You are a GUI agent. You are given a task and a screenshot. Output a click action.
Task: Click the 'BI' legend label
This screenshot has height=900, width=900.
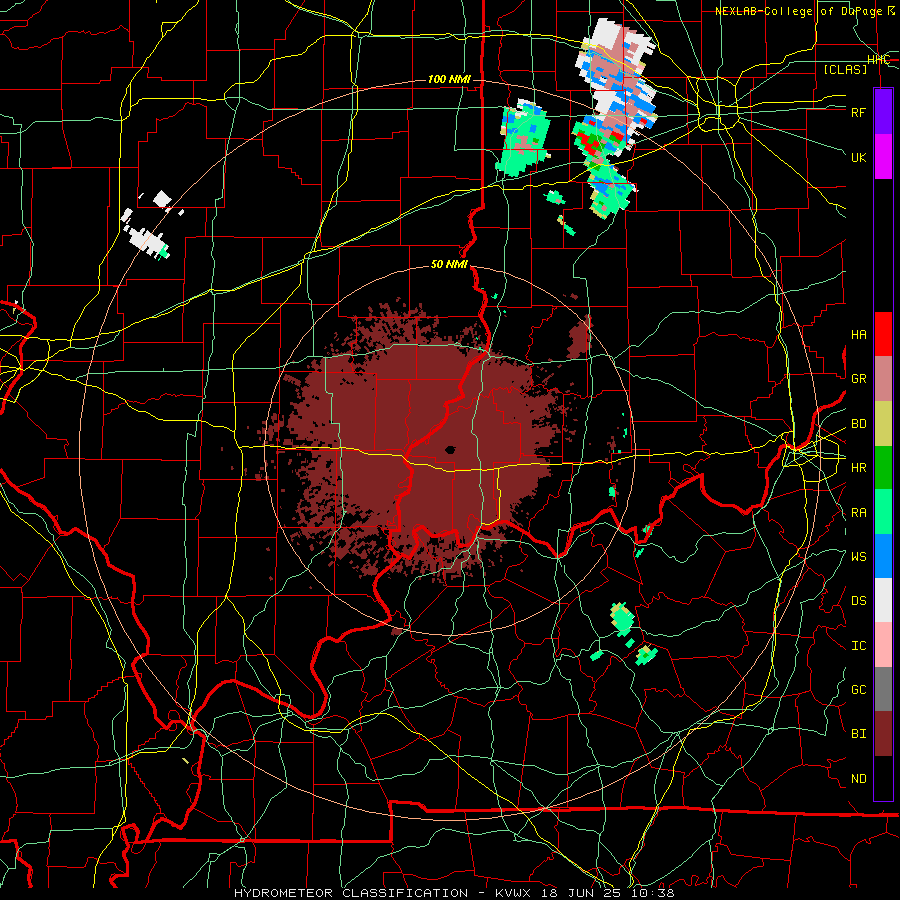858,734
